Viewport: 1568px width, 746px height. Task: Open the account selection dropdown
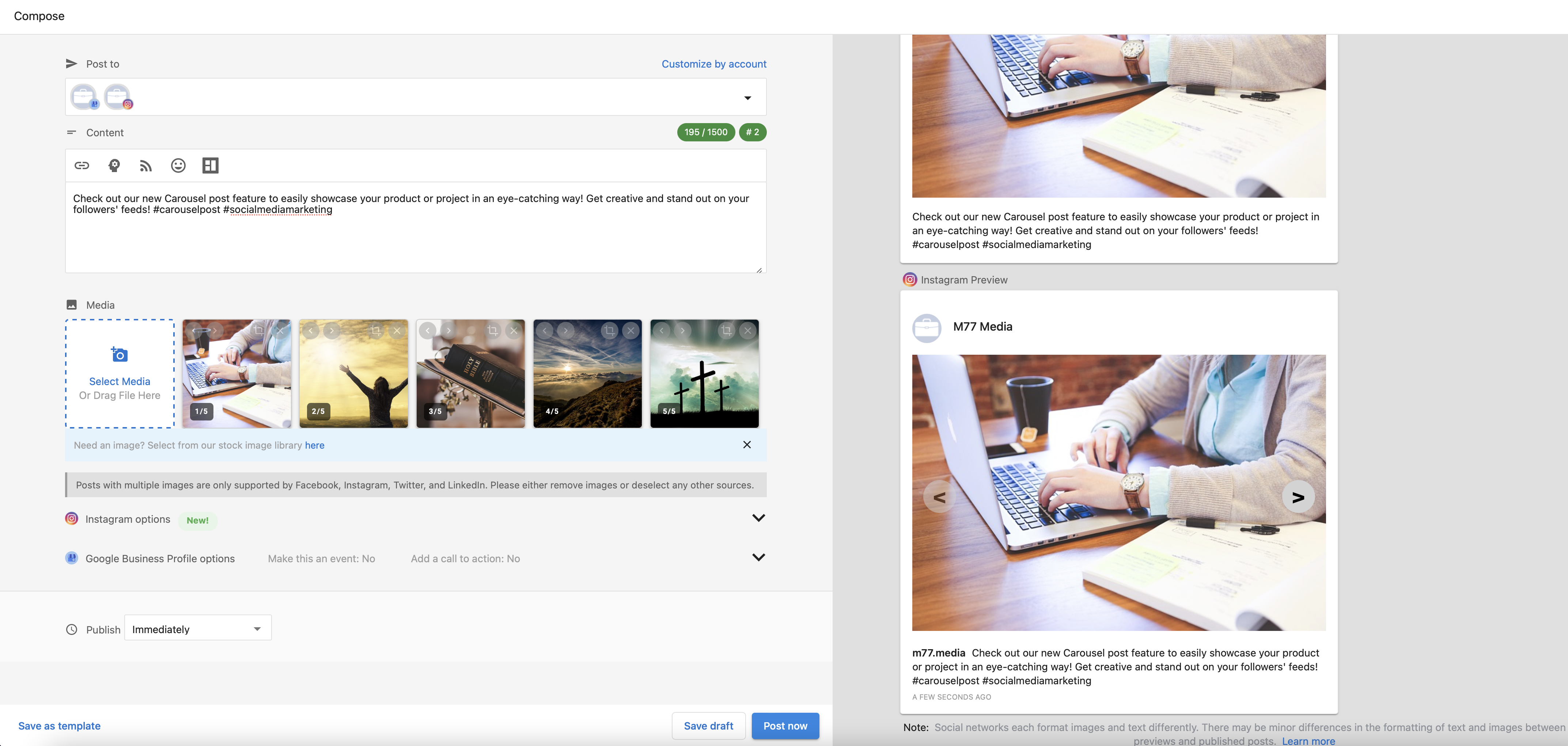(747, 97)
